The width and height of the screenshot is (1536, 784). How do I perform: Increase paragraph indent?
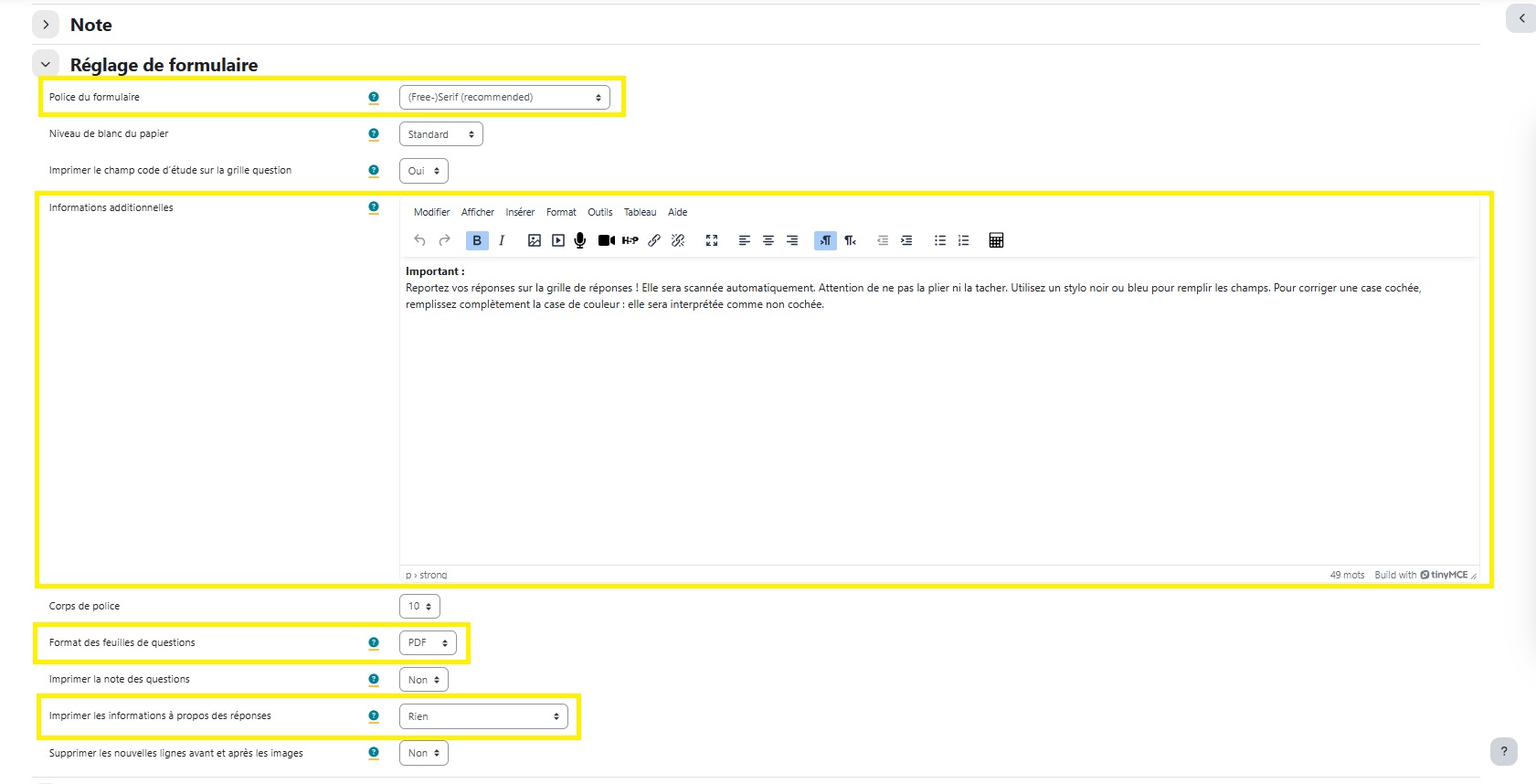click(906, 240)
